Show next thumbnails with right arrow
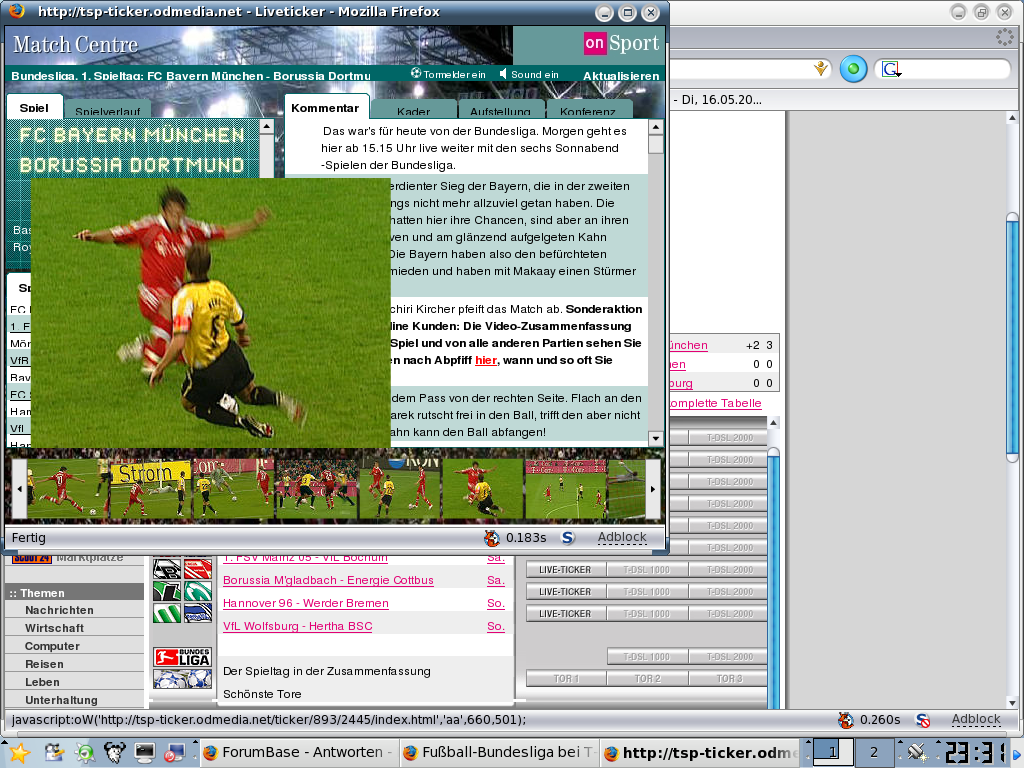 [x=652, y=488]
